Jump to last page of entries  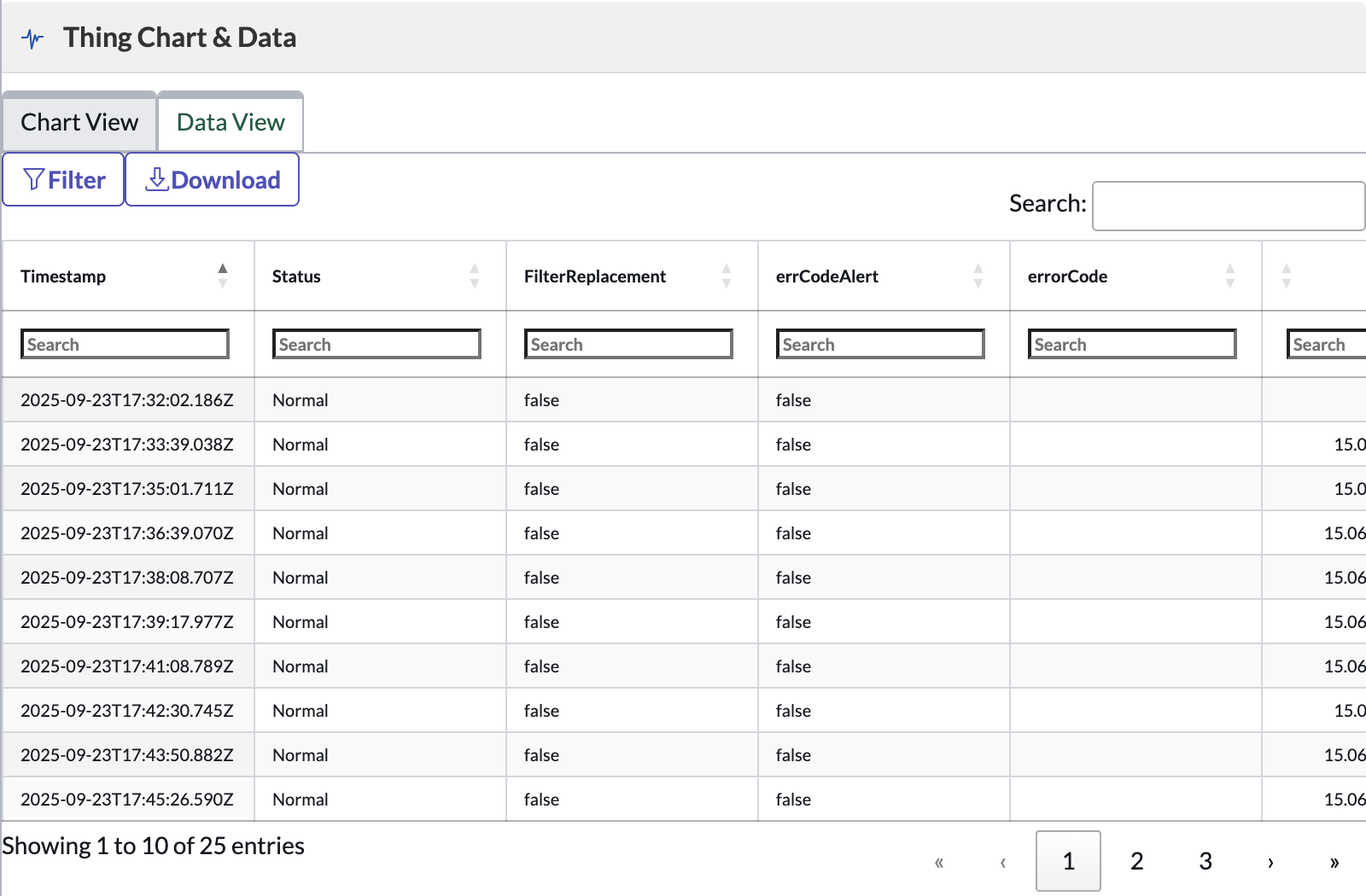pyautogui.click(x=1334, y=862)
